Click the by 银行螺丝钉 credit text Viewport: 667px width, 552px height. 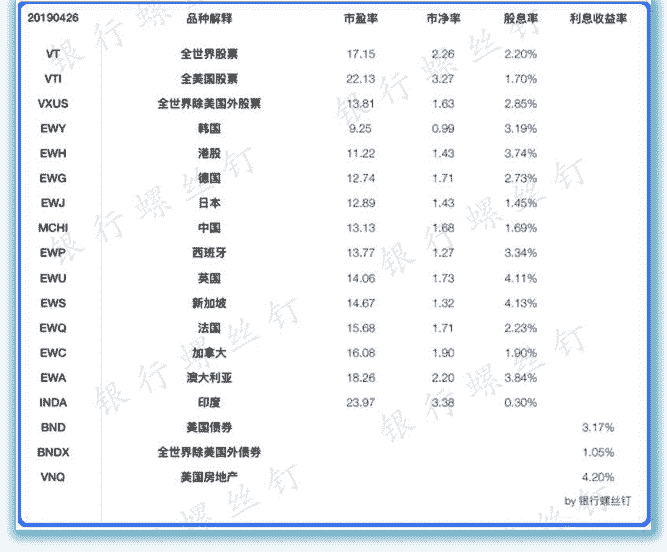tap(597, 500)
